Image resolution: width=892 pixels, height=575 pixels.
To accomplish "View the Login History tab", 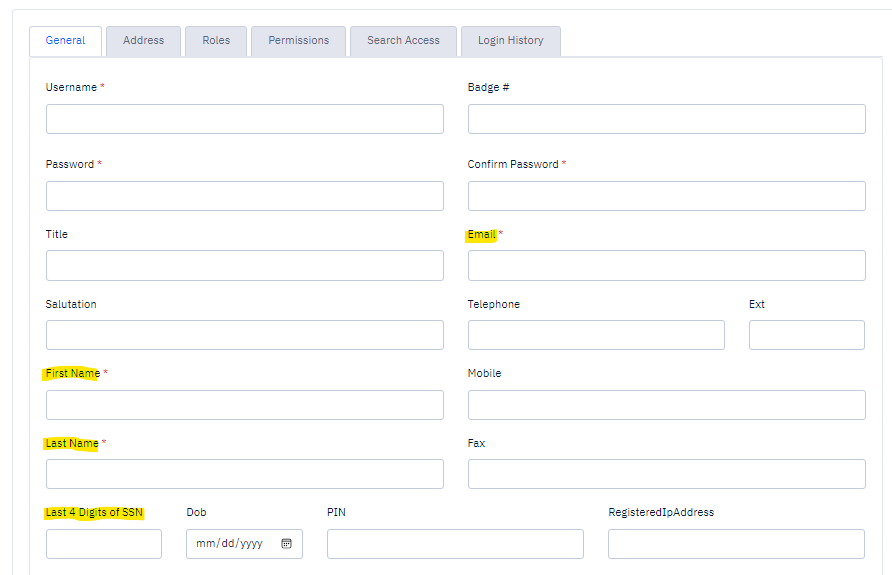I will click(x=510, y=41).
